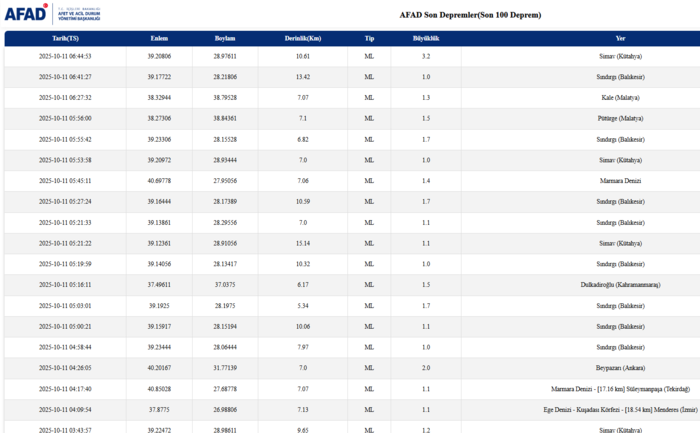This screenshot has width=700, height=433.
Task: Click the 05:45:11 Marmara Denizi row timestamp
Action: 65,181
